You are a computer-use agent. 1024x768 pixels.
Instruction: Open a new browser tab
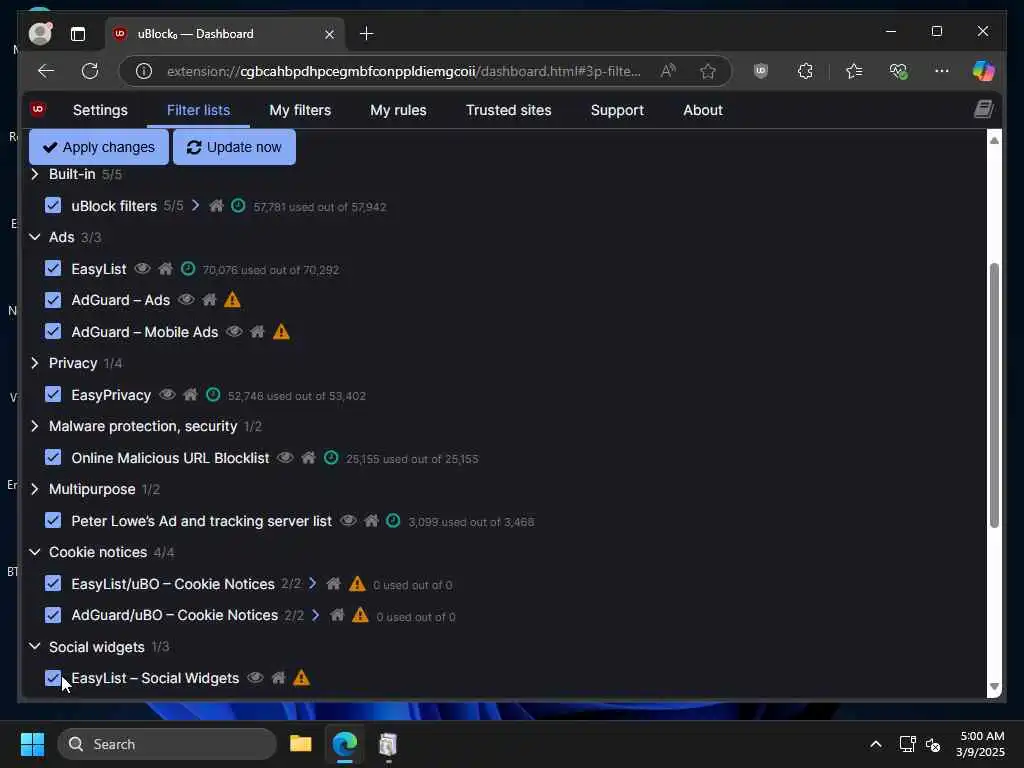pos(366,33)
